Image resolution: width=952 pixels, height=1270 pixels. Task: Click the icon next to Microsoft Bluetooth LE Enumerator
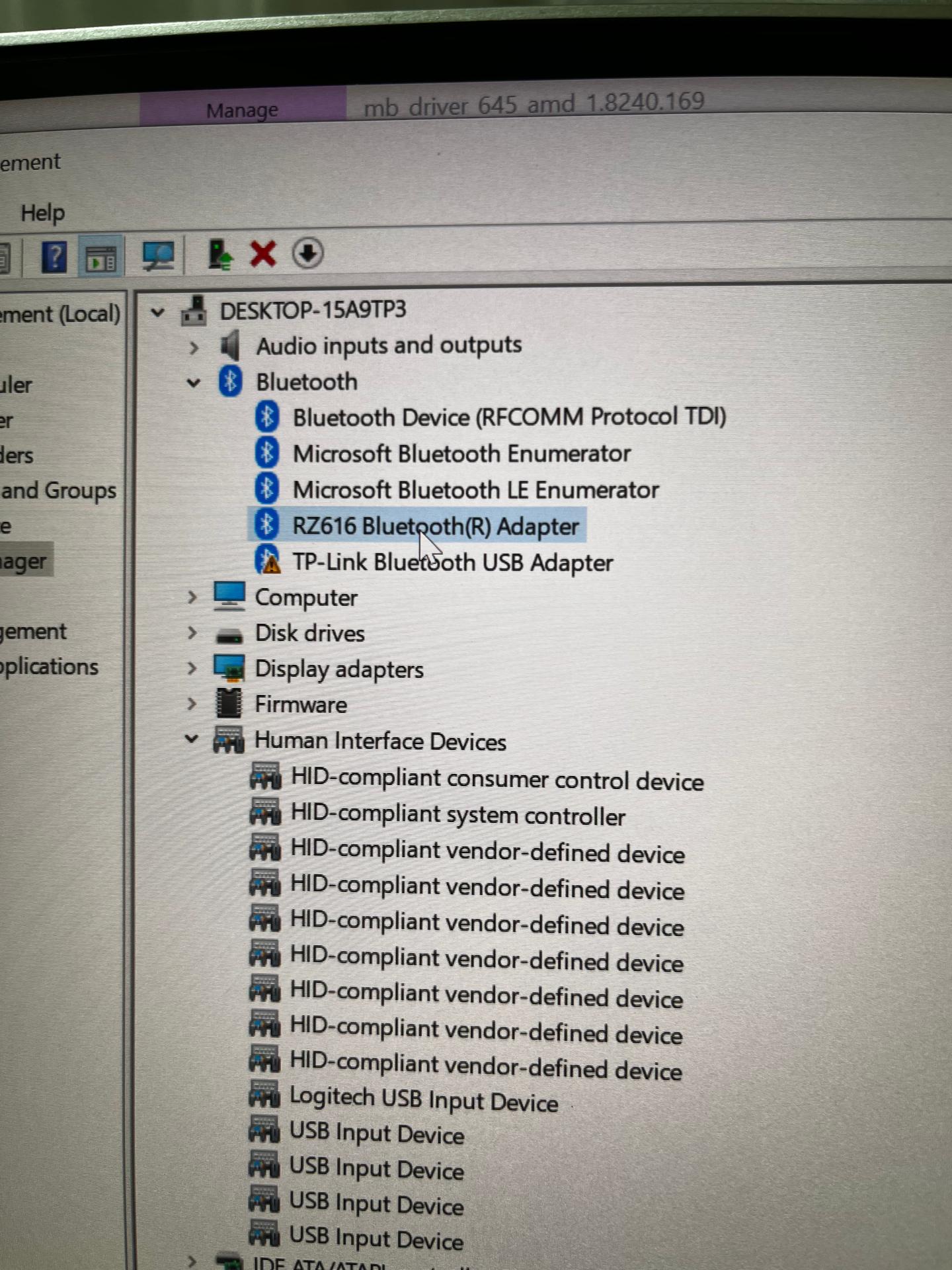tap(267, 489)
